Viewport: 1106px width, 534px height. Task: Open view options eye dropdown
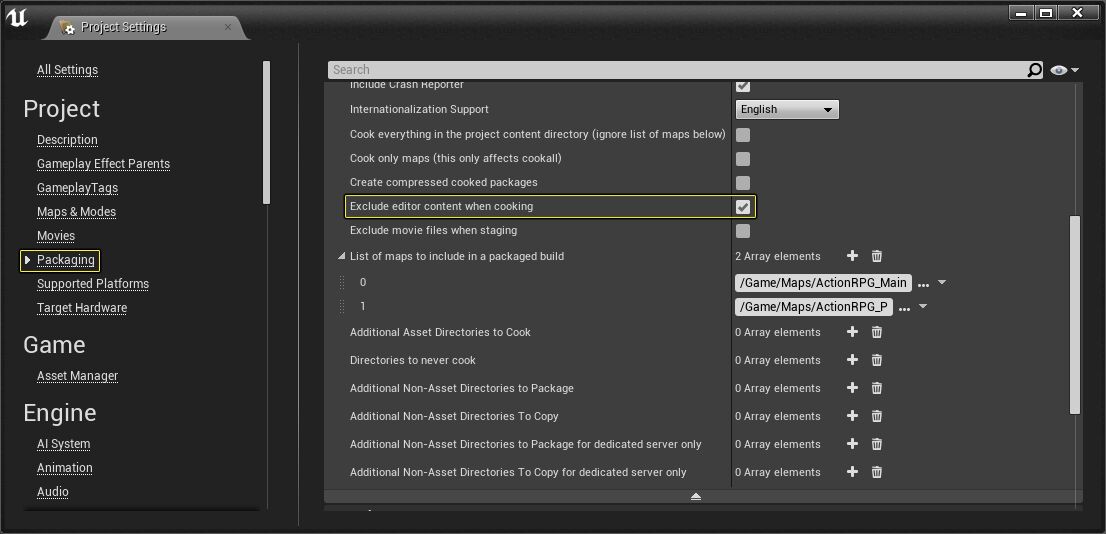[x=1064, y=70]
